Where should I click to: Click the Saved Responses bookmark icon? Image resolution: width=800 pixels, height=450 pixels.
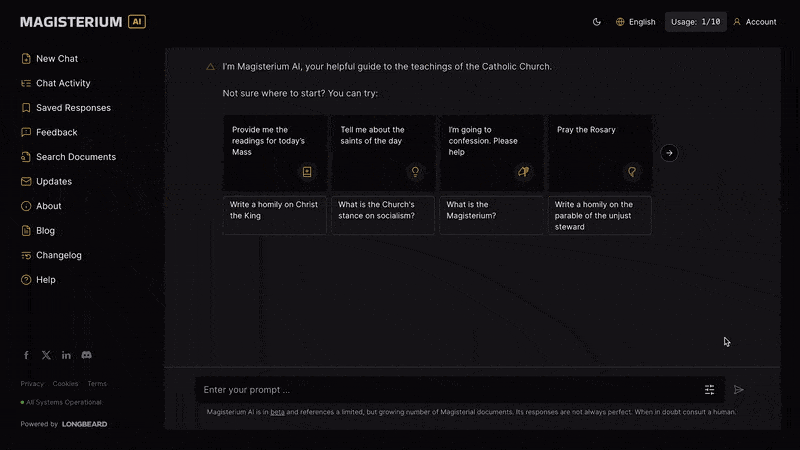(26, 108)
